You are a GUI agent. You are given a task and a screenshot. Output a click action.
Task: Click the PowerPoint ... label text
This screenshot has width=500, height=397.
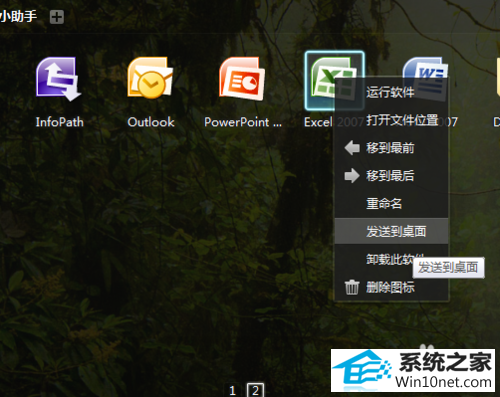[243, 122]
